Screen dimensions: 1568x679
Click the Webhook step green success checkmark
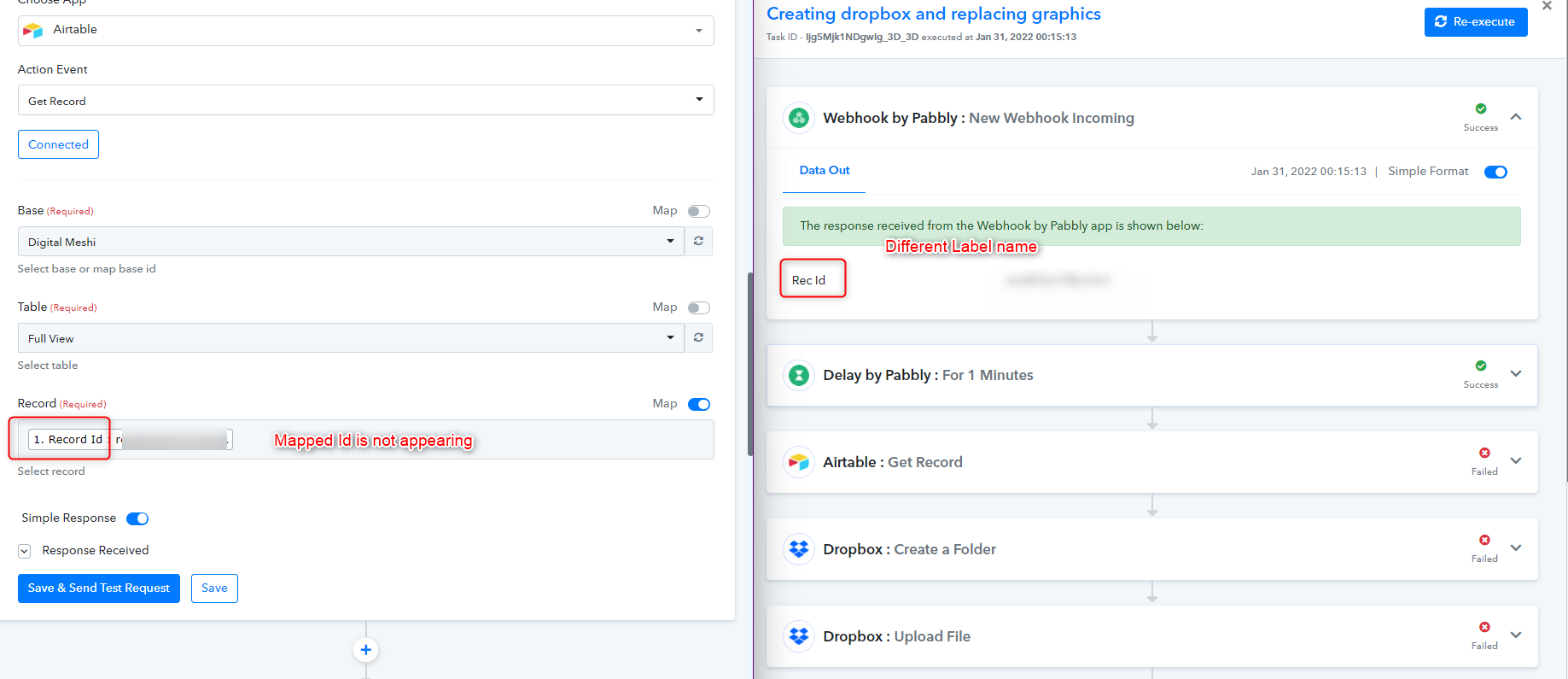coord(1481,108)
